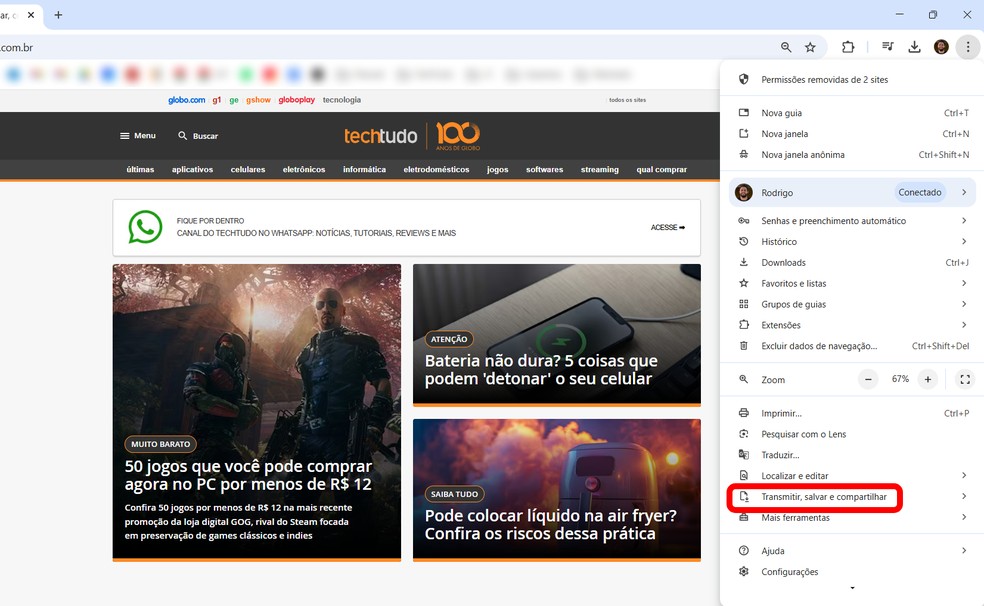The height and width of the screenshot is (606, 984).
Task: Go to softwares section
Action: pos(544,169)
